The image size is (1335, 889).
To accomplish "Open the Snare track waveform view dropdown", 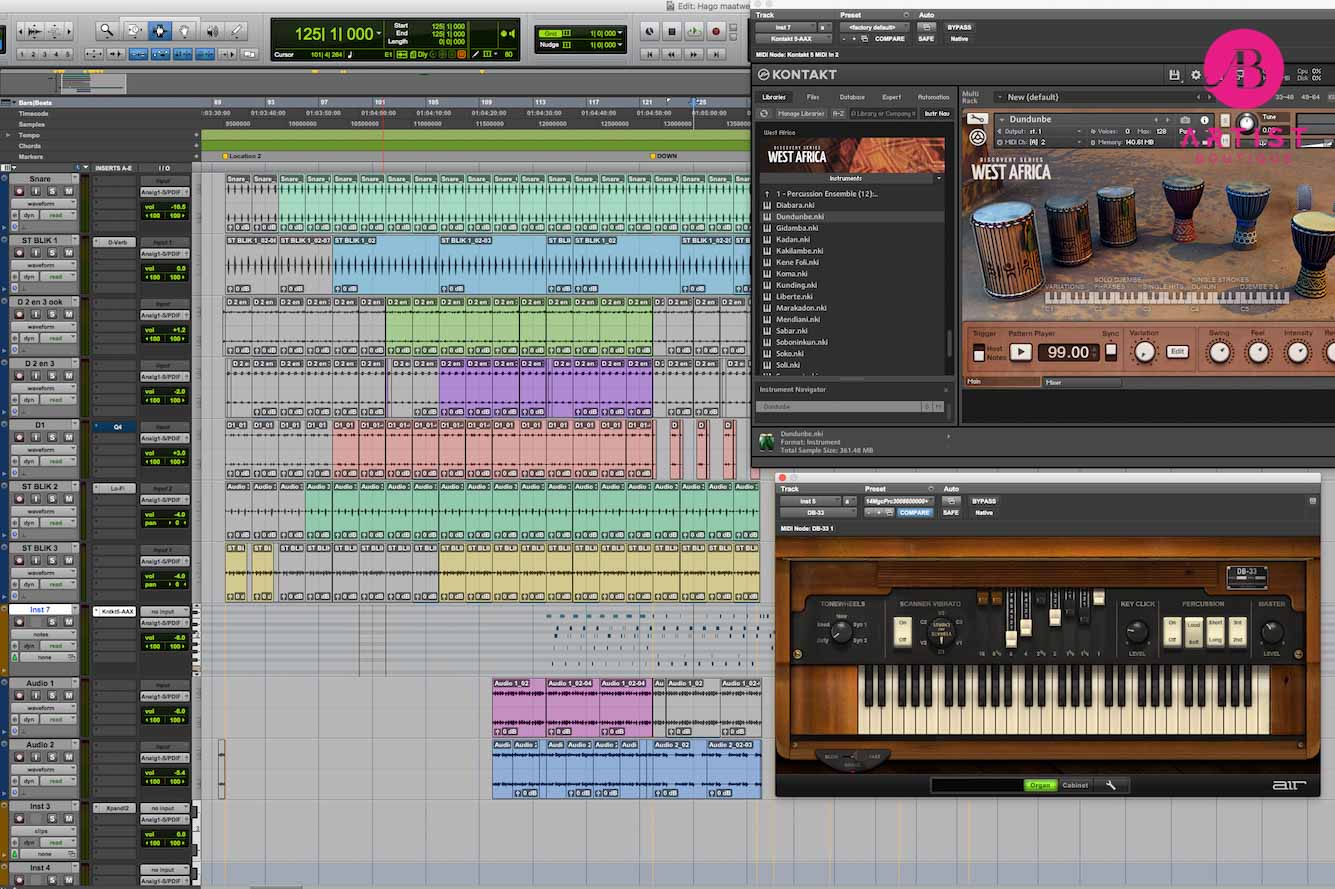I will (45, 203).
